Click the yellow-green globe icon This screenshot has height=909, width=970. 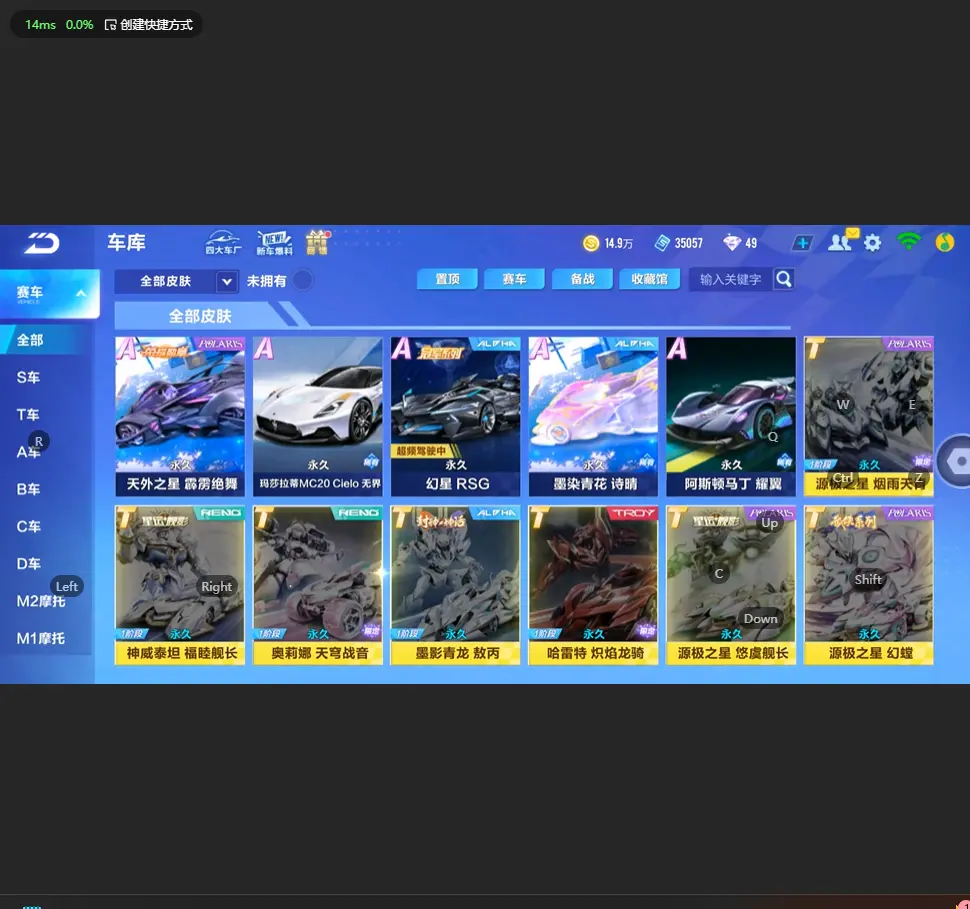click(945, 242)
